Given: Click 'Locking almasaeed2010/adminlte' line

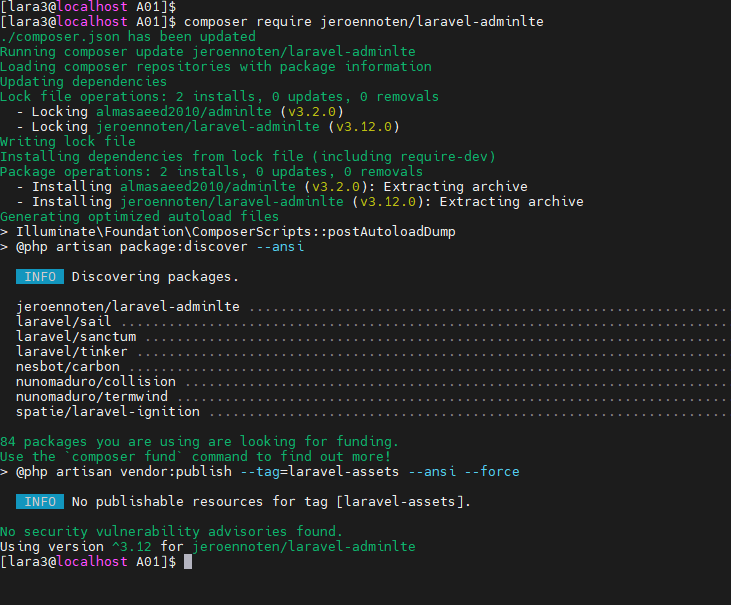Looking at the screenshot, I should click(x=180, y=112).
